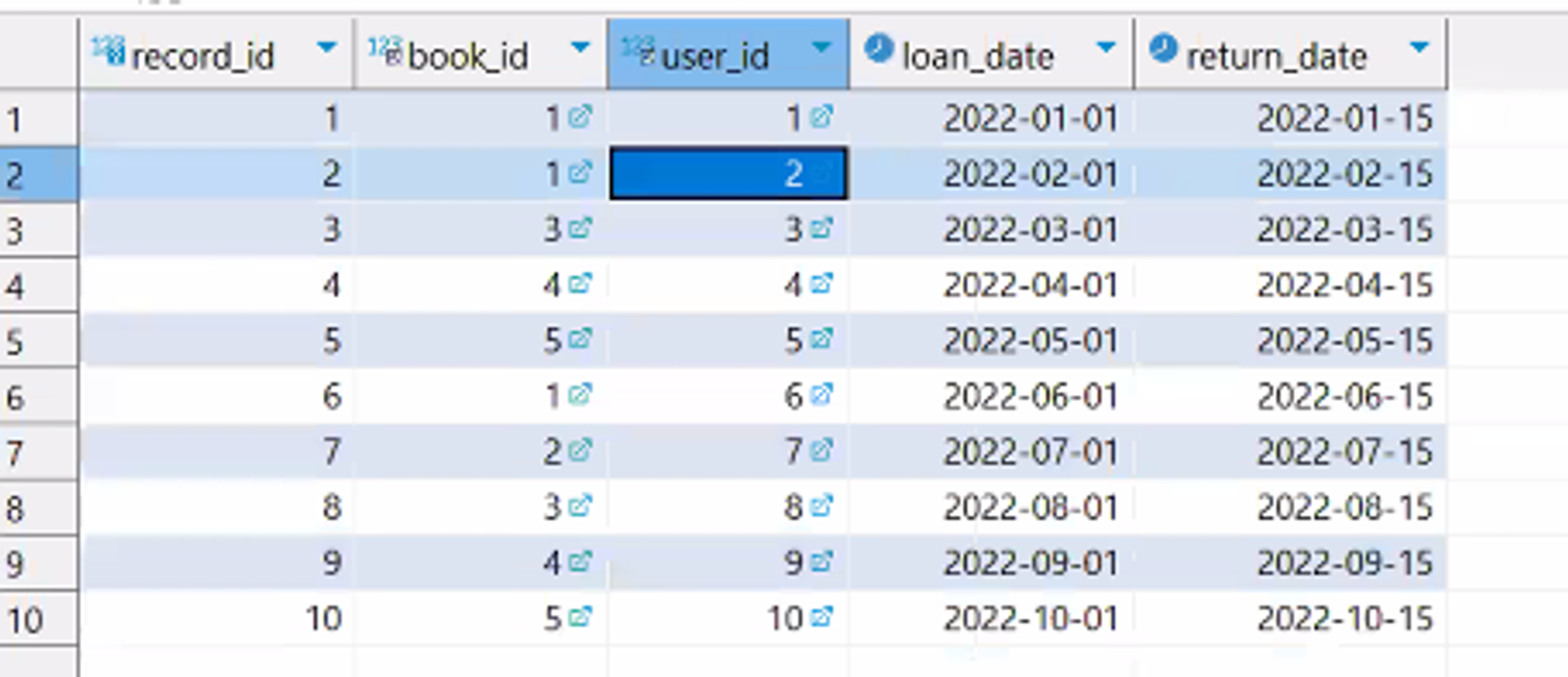This screenshot has width=1568, height=677.
Task: Open record_id column filter dropdown
Action: (x=326, y=49)
